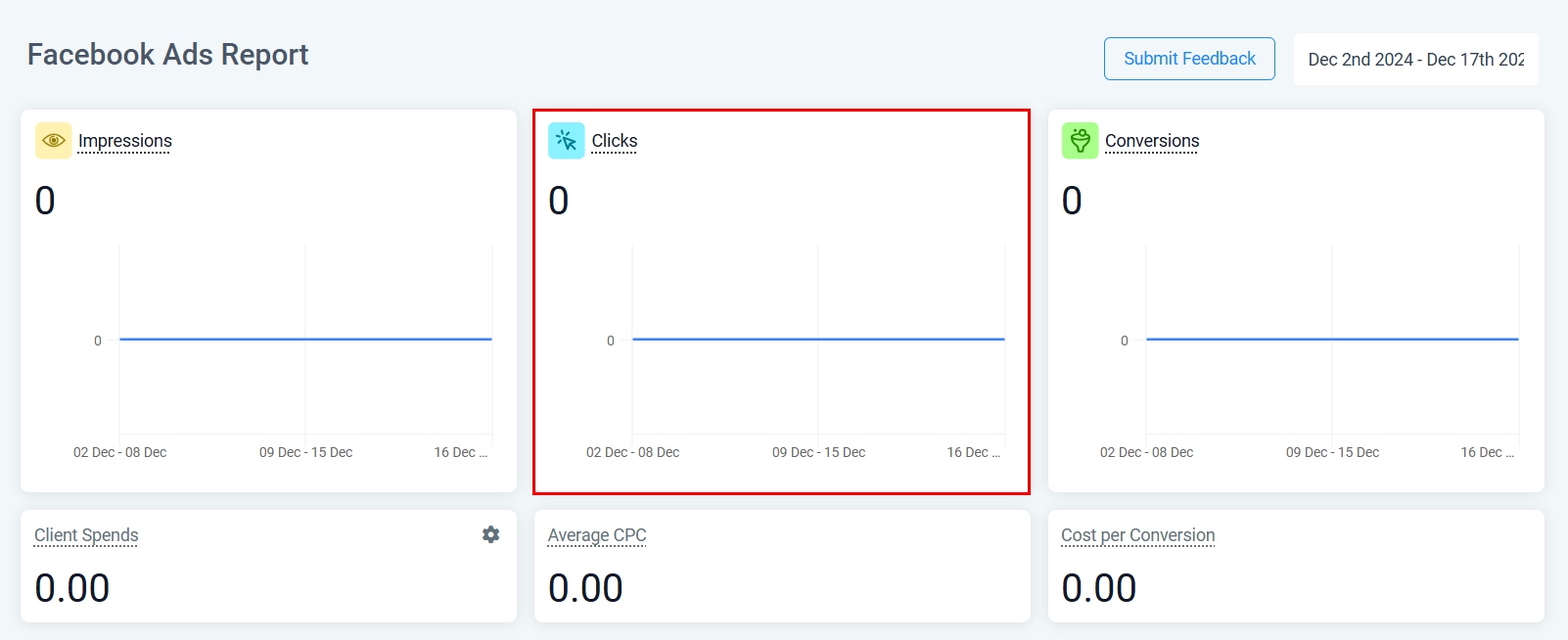This screenshot has height=640, width=1568.
Task: Open Client Spends gear settings
Action: click(490, 534)
